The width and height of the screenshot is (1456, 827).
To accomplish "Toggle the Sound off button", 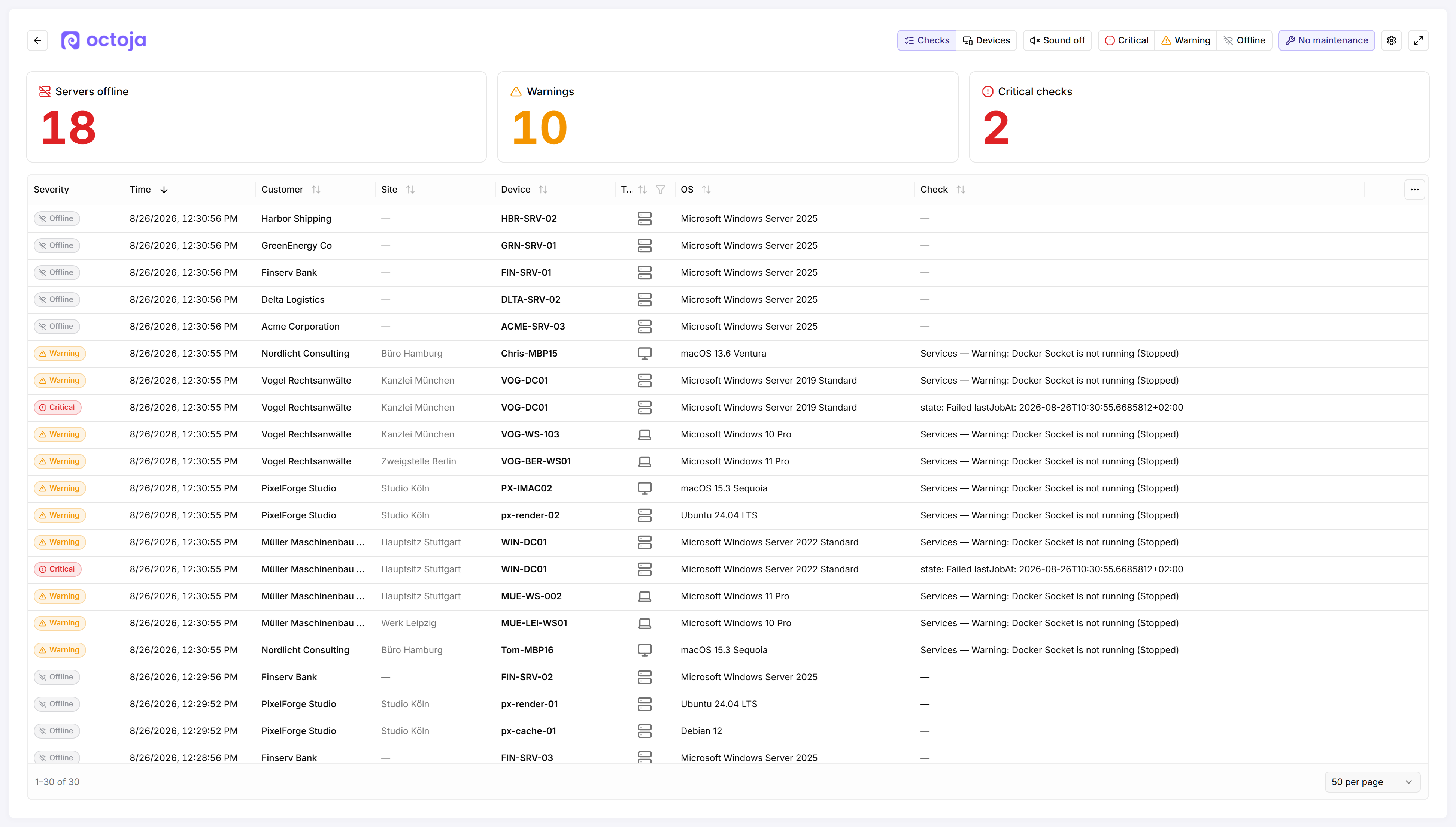I will tap(1058, 40).
